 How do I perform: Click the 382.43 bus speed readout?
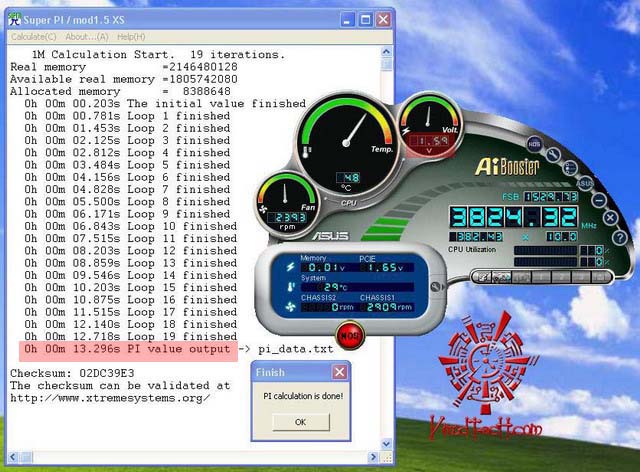coord(476,236)
